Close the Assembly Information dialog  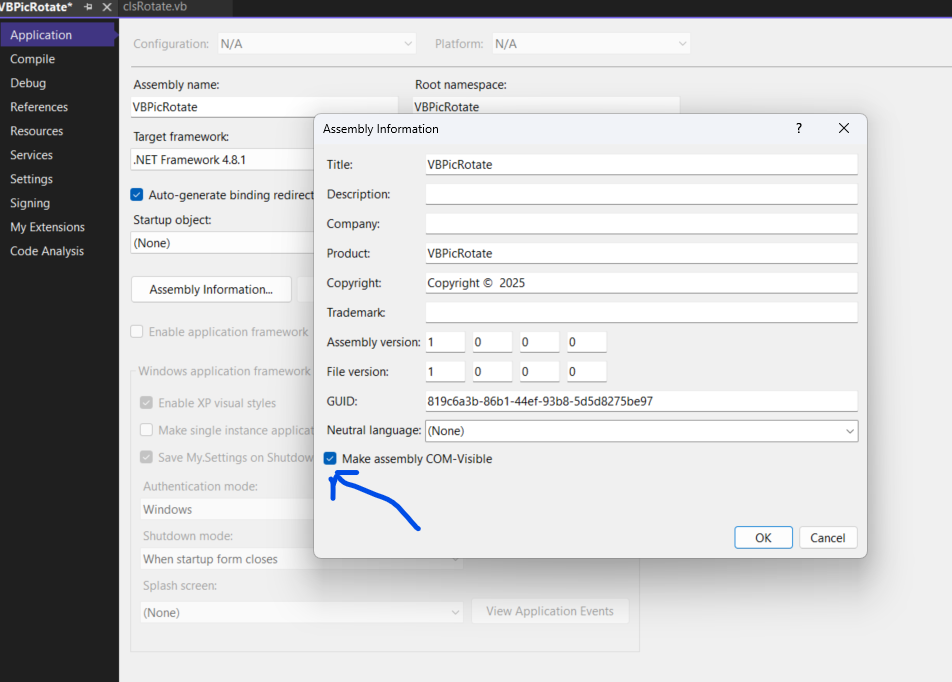[x=844, y=128]
